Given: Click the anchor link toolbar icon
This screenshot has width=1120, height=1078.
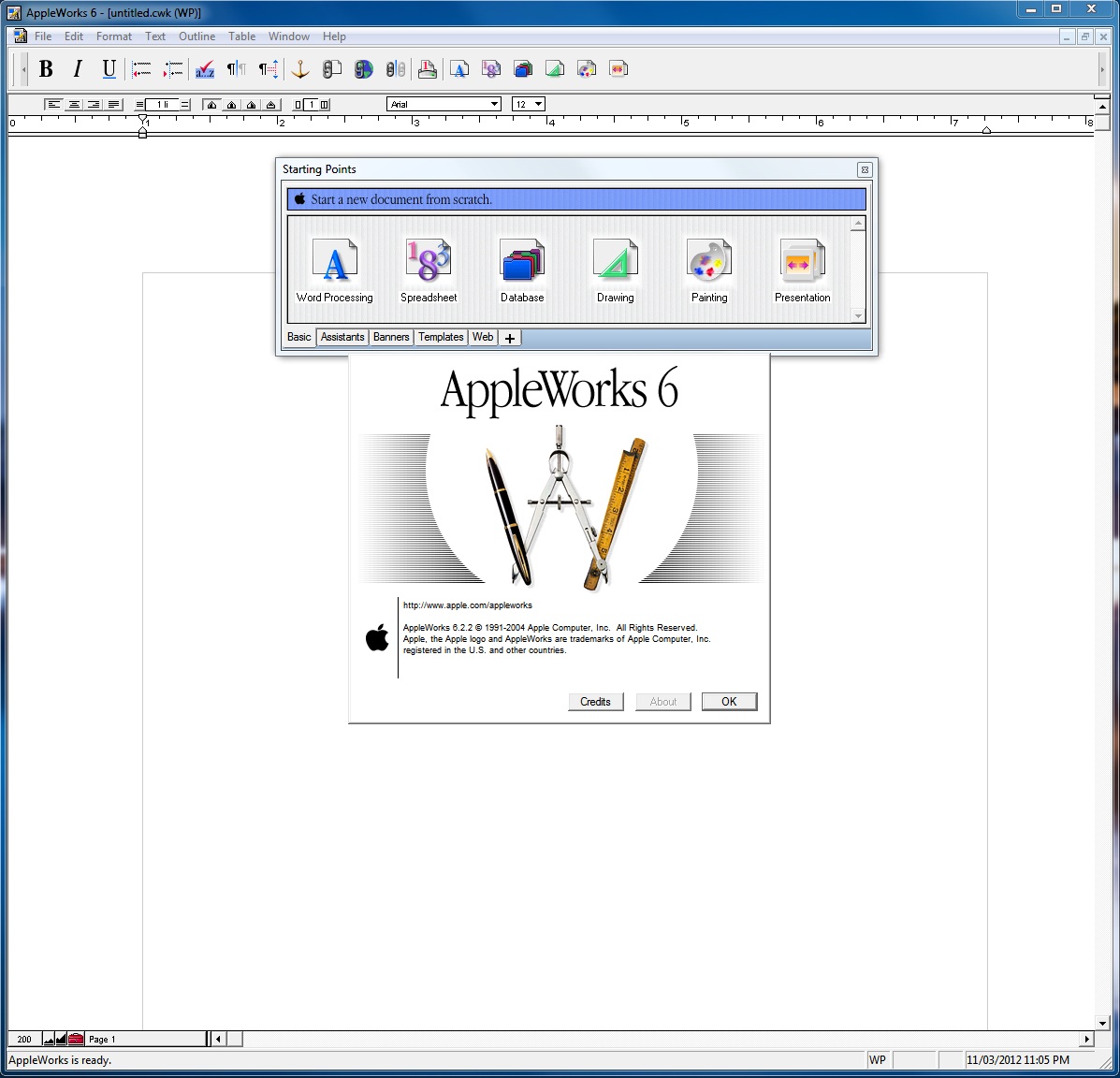Looking at the screenshot, I should (300, 68).
